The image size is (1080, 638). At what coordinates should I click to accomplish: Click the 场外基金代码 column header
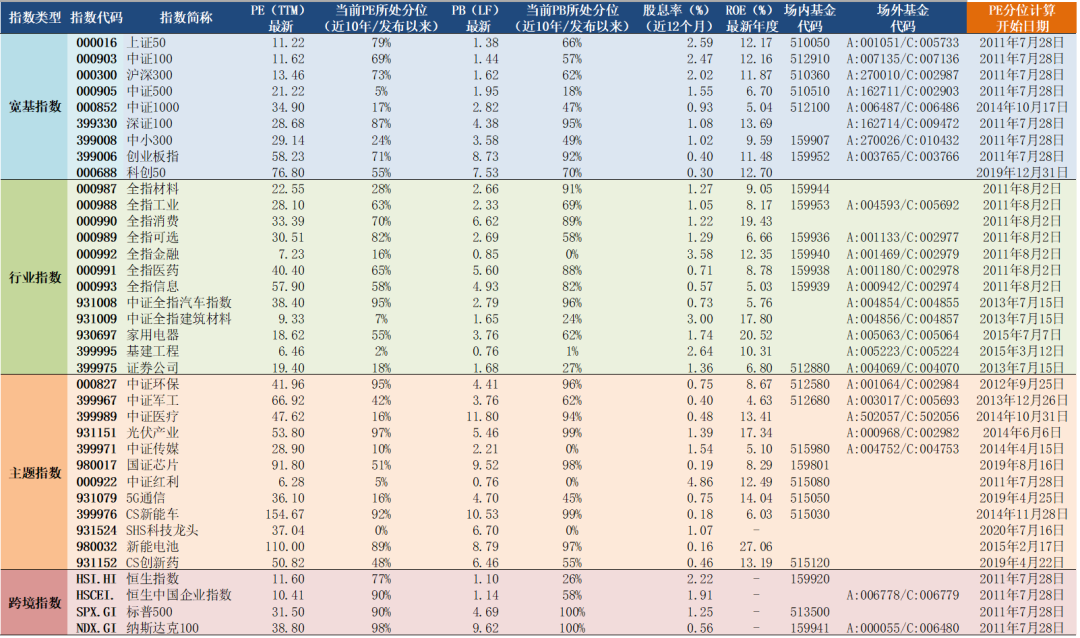pos(902,18)
